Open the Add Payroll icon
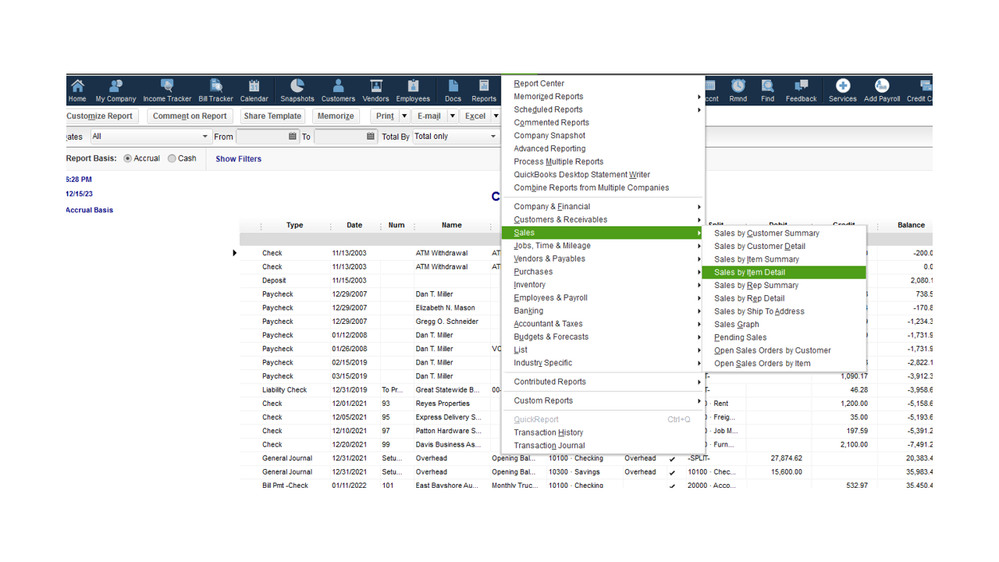 [882, 90]
